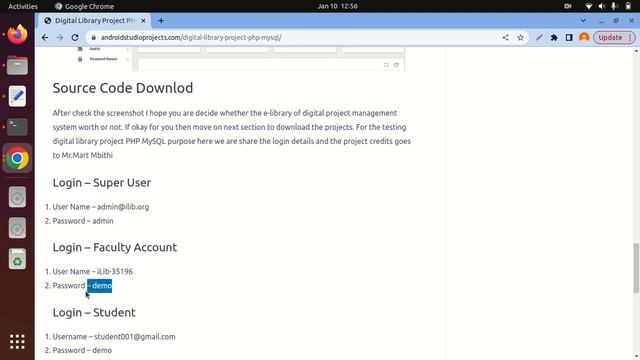Click the Login – Faculty Account heading
The image size is (640, 360).
(x=115, y=247)
